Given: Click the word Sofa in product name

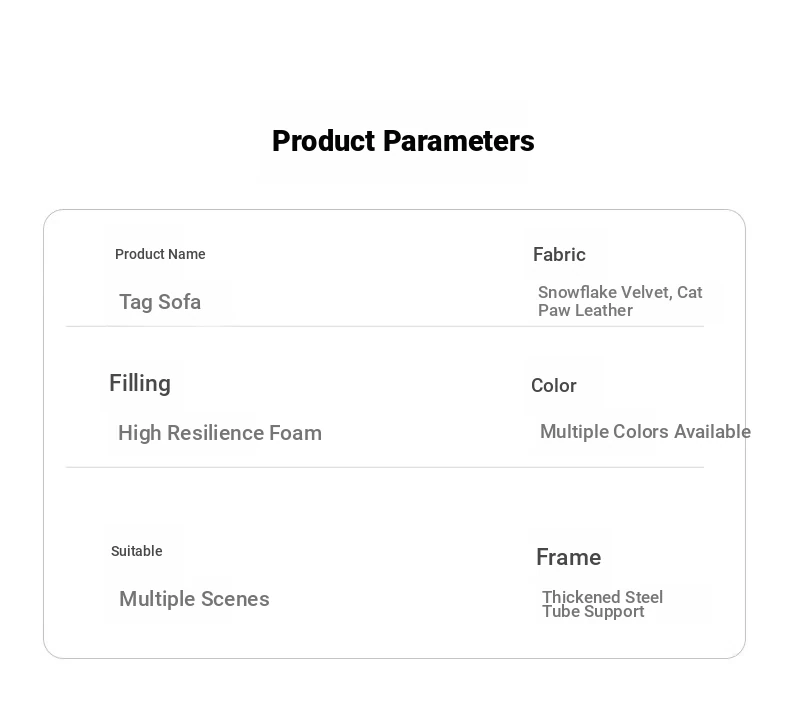Looking at the screenshot, I should pos(180,302).
